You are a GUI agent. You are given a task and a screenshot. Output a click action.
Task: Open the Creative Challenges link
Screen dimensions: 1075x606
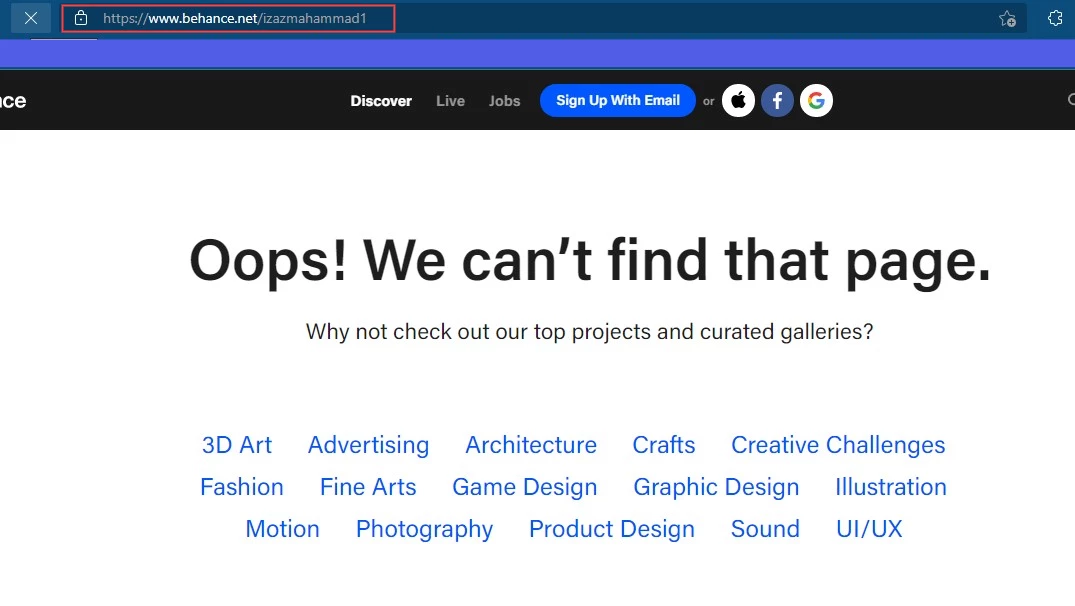pyautogui.click(x=838, y=445)
